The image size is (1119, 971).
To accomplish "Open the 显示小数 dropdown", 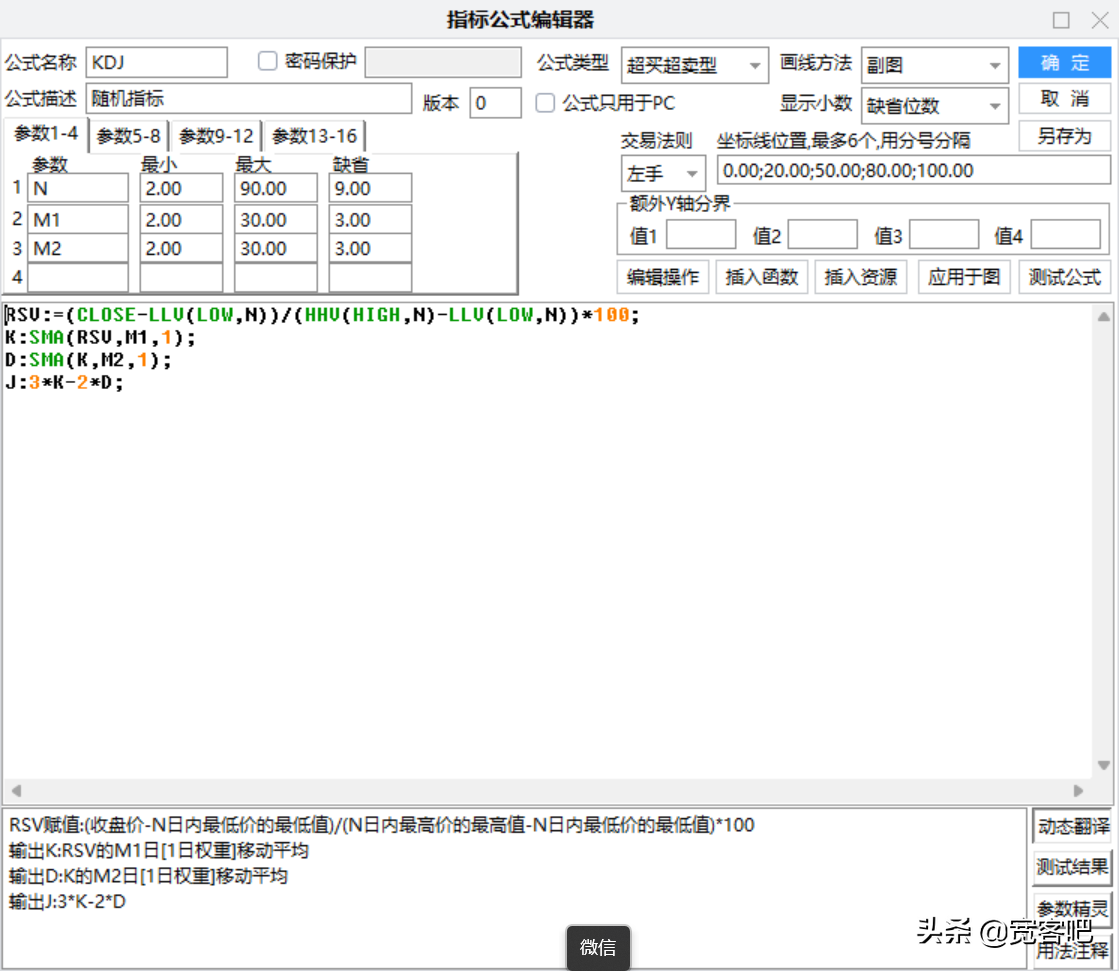I will tap(935, 106).
